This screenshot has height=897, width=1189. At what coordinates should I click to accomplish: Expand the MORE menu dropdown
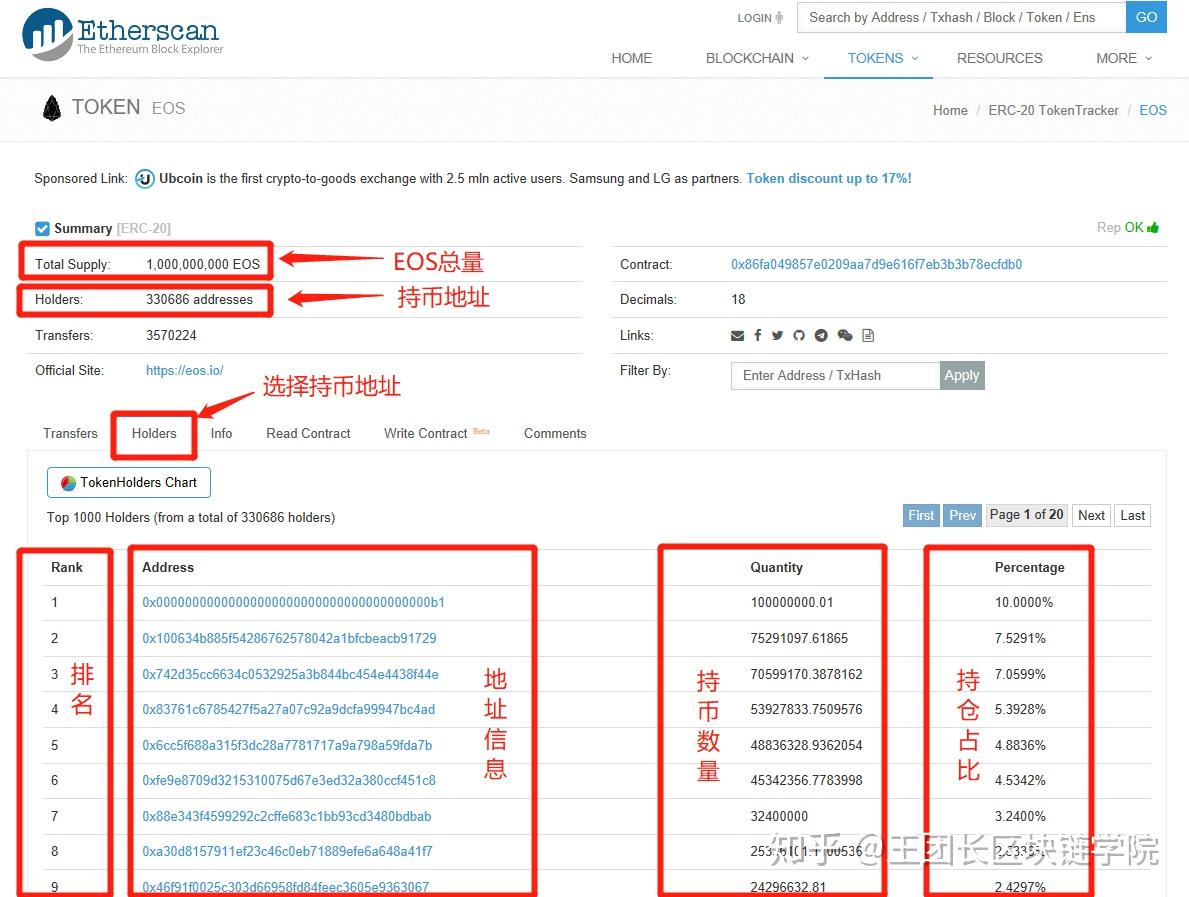1124,58
